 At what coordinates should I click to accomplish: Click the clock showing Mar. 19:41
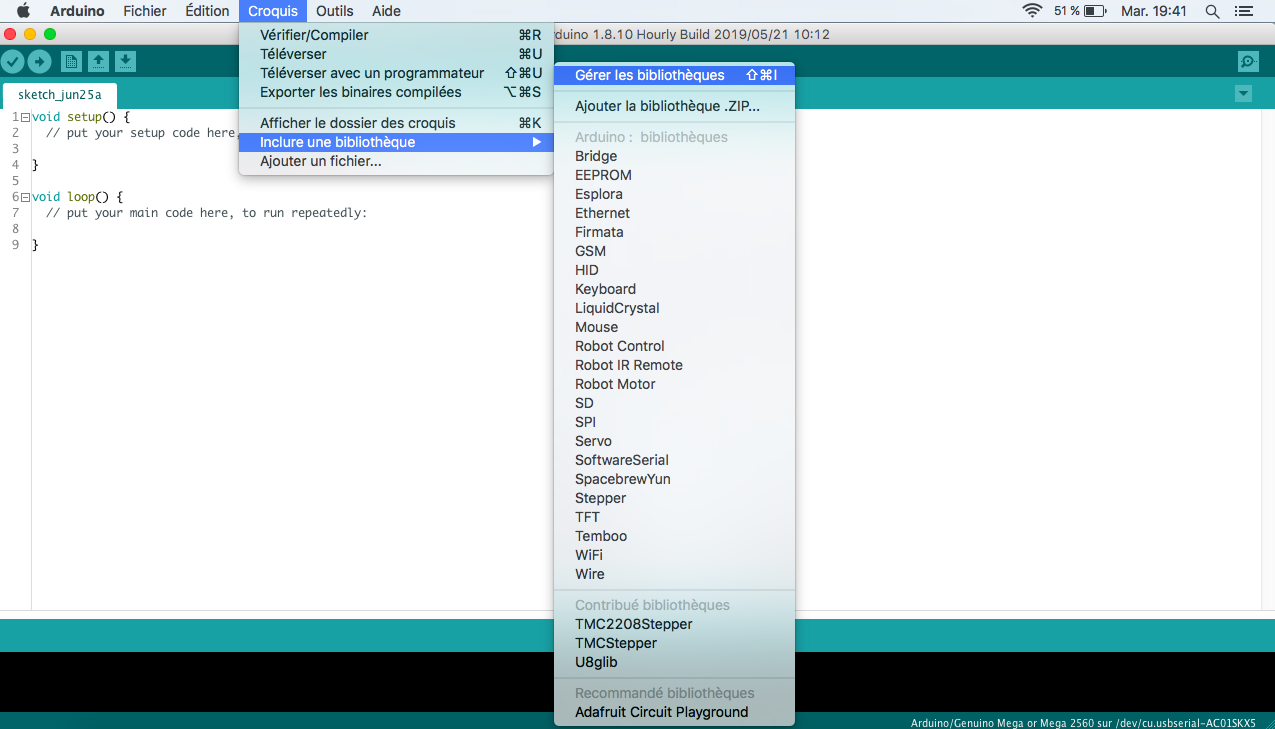point(1154,11)
